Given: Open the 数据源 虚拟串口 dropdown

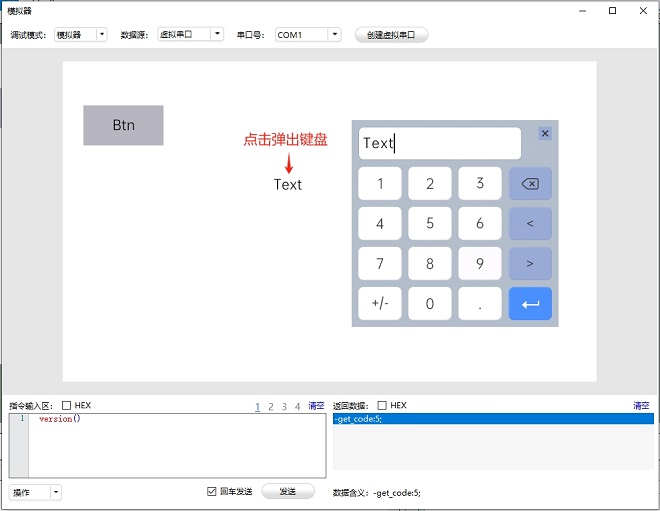Looking at the screenshot, I should [x=190, y=34].
